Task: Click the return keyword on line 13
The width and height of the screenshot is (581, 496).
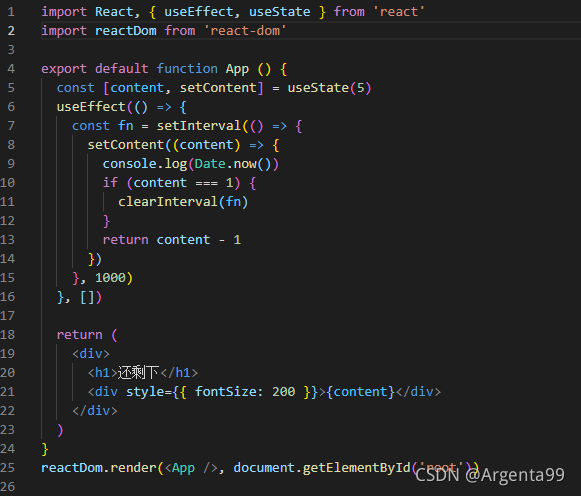Action: (125, 240)
